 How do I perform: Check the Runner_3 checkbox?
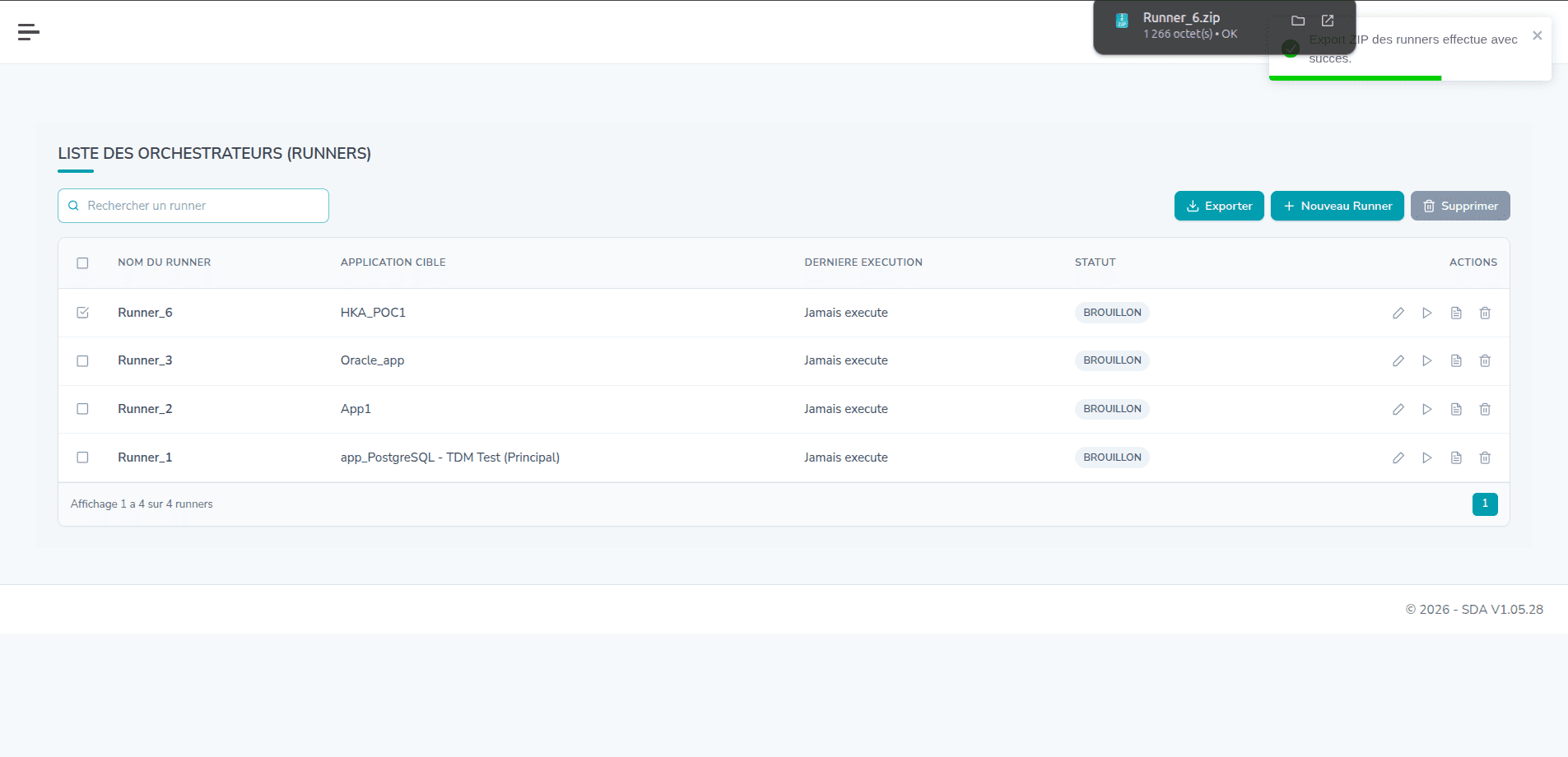(82, 361)
